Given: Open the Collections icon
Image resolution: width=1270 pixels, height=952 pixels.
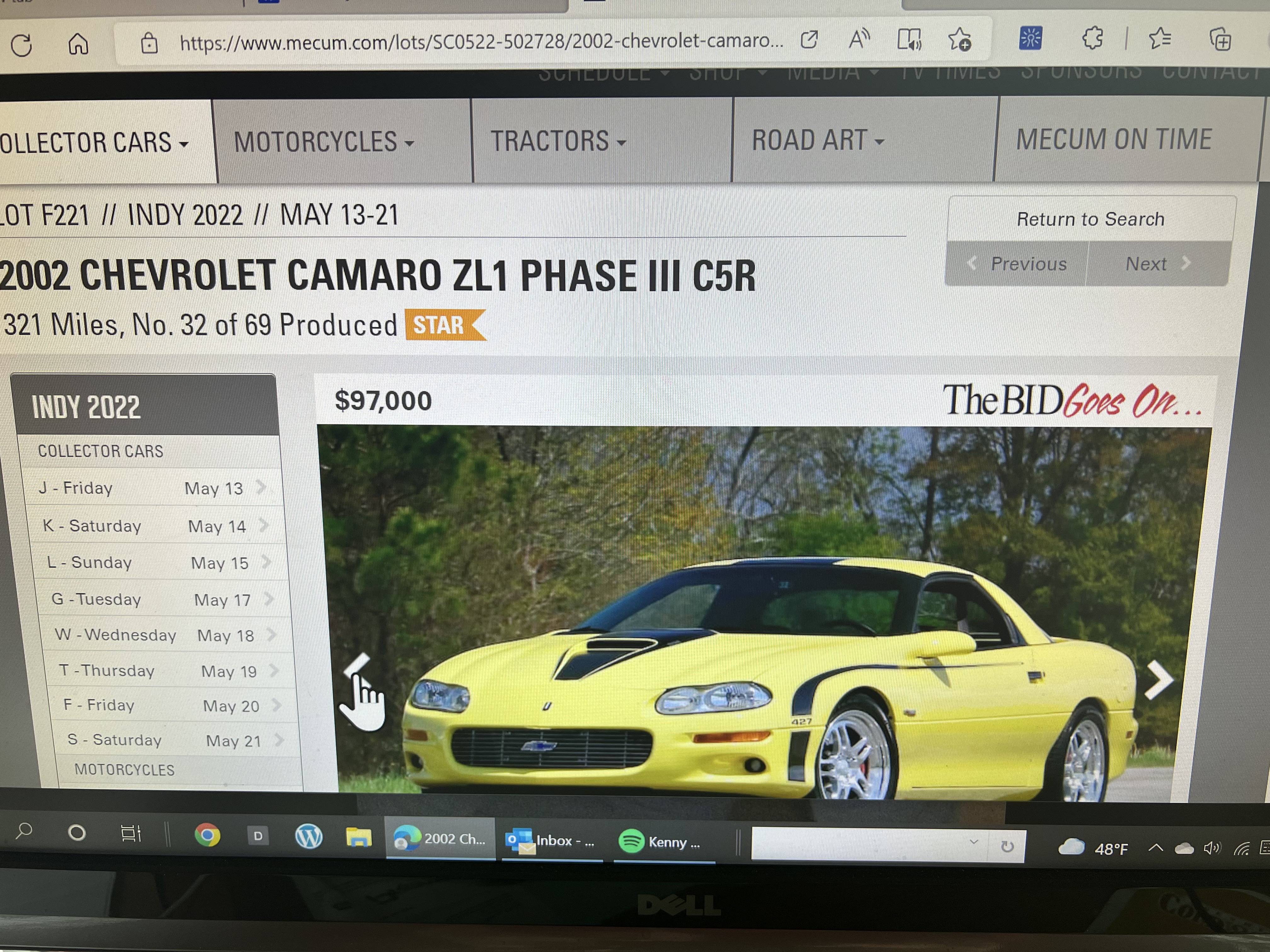Looking at the screenshot, I should click(x=1220, y=40).
